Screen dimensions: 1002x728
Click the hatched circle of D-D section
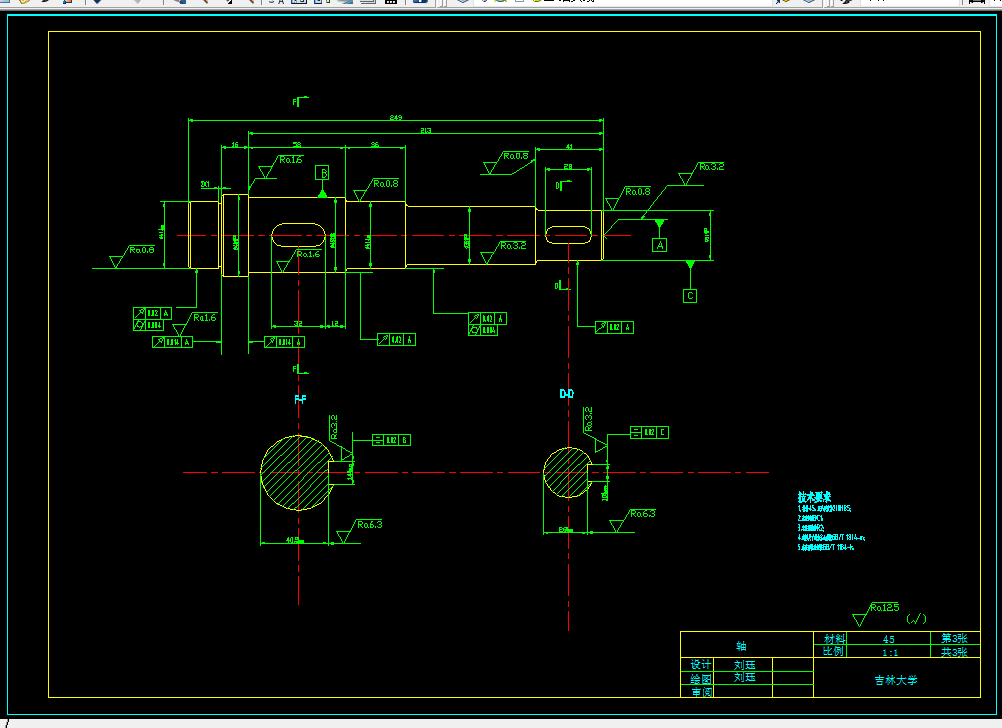click(x=567, y=473)
